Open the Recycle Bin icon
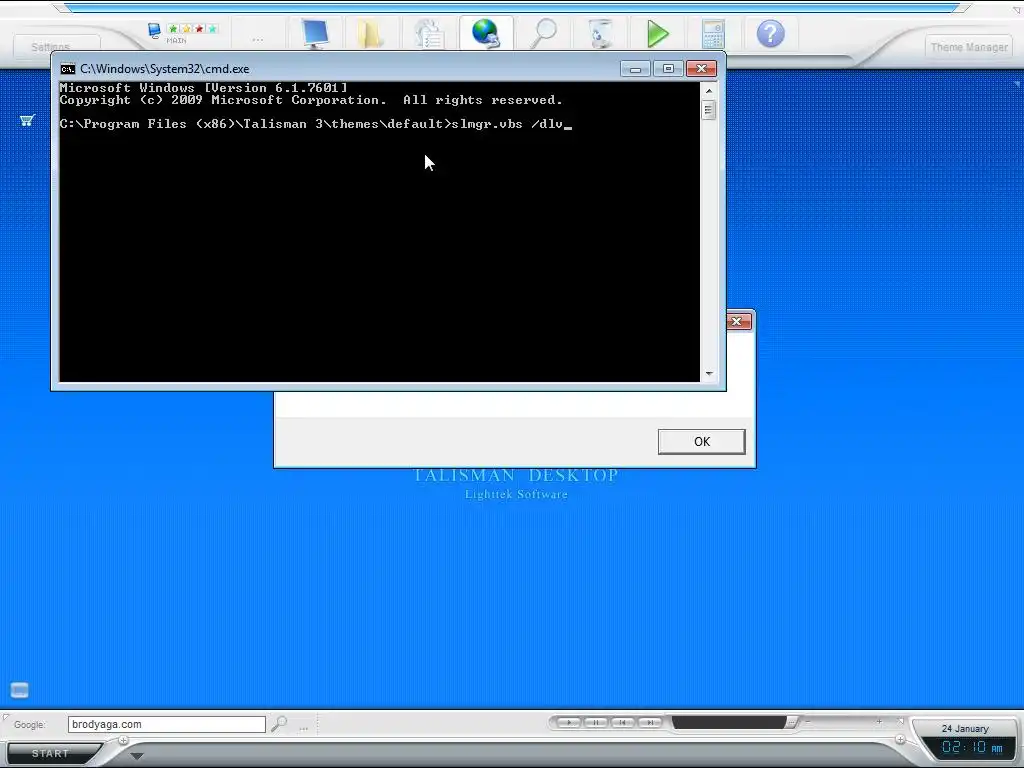The height and width of the screenshot is (768, 1024). pyautogui.click(x=600, y=33)
